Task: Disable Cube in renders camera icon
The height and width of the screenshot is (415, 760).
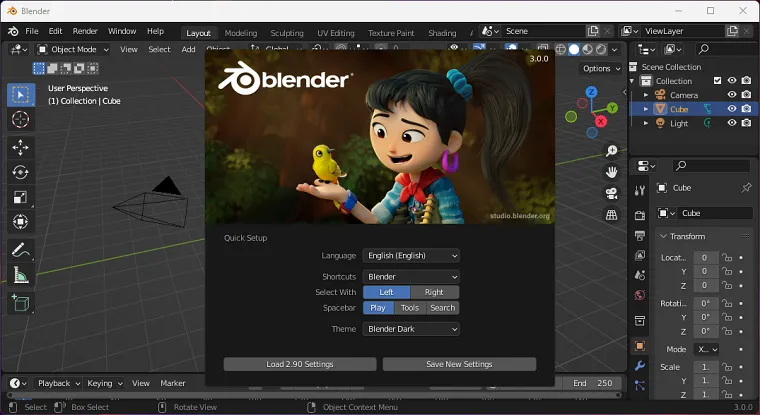Action: click(x=746, y=109)
